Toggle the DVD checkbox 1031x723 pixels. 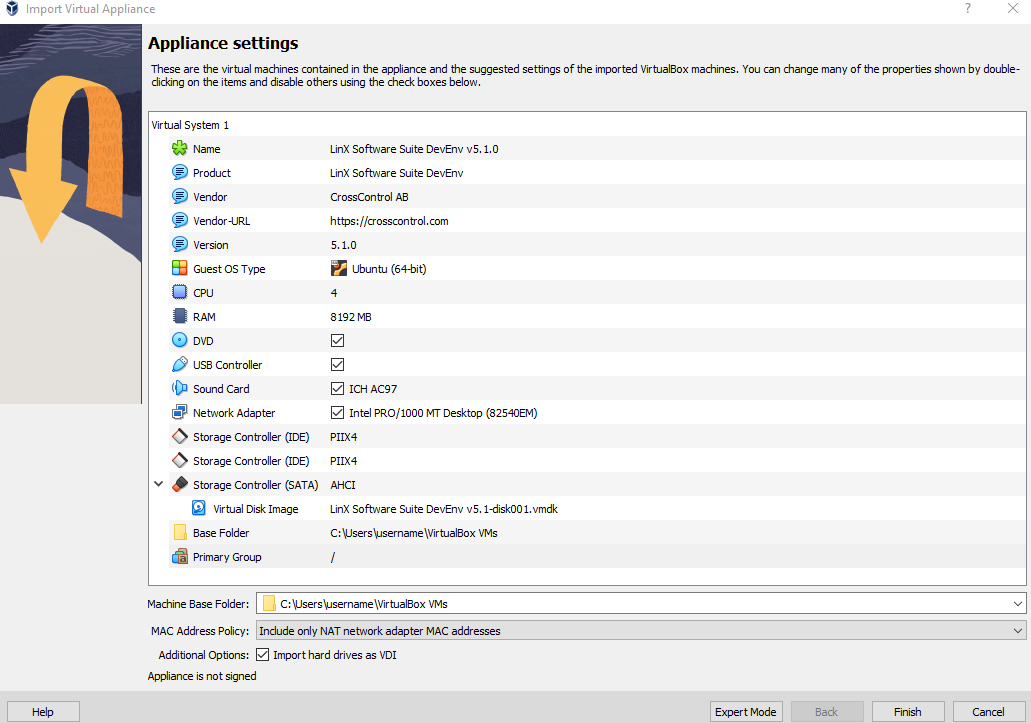(x=337, y=340)
